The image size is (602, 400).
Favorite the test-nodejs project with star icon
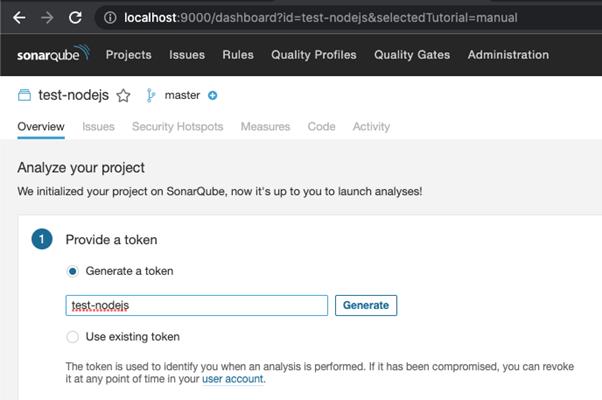point(123,95)
